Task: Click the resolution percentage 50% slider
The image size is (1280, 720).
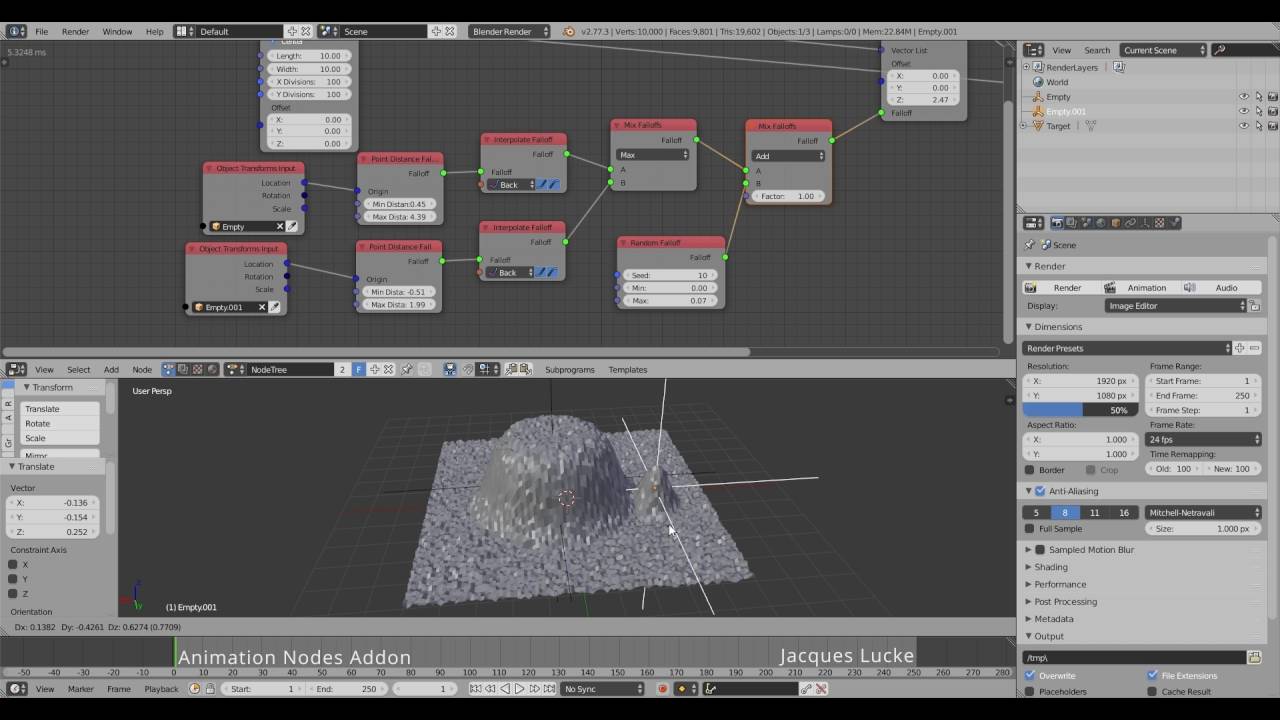Action: tap(1080, 410)
